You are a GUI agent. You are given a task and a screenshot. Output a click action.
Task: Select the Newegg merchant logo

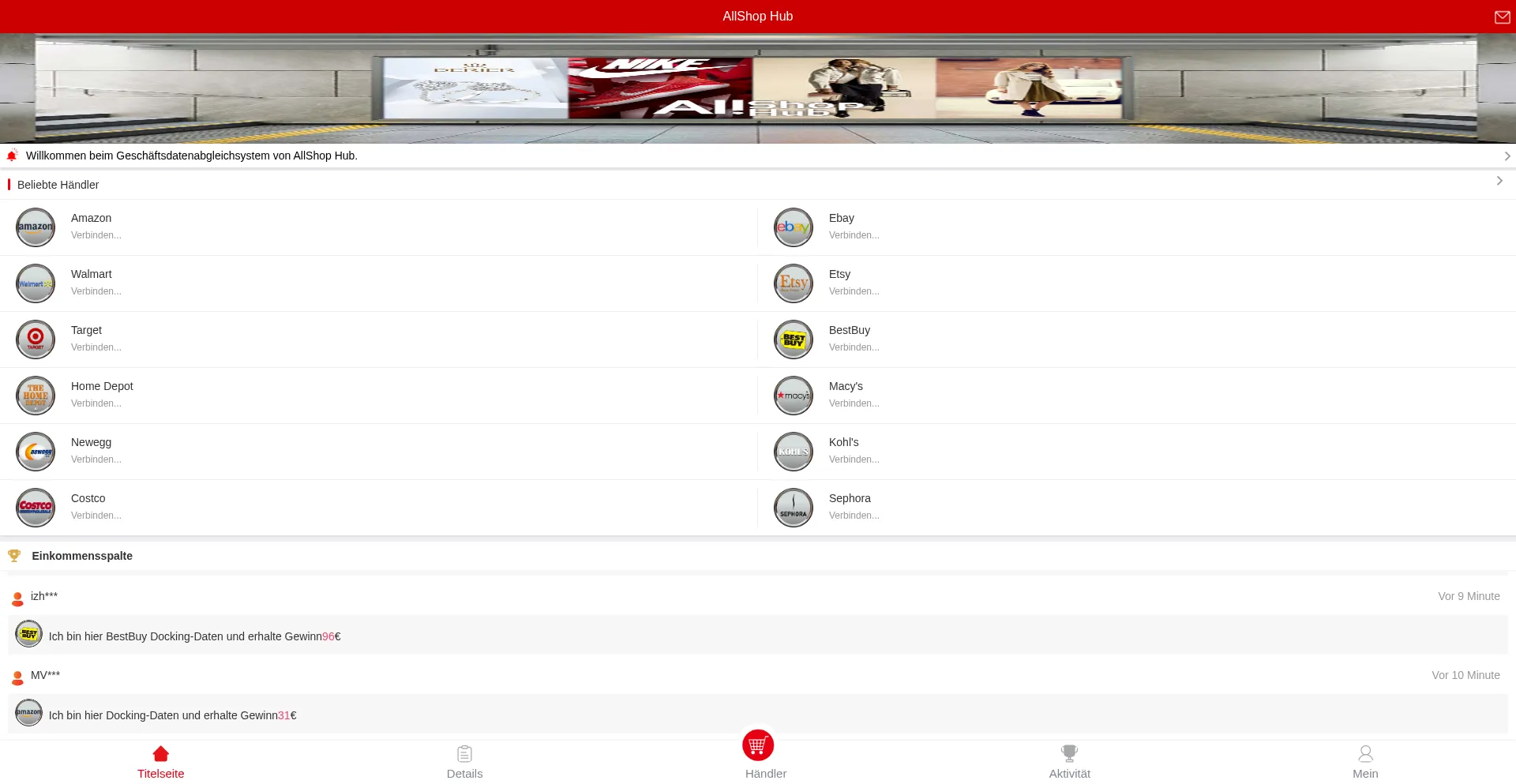[x=36, y=452]
